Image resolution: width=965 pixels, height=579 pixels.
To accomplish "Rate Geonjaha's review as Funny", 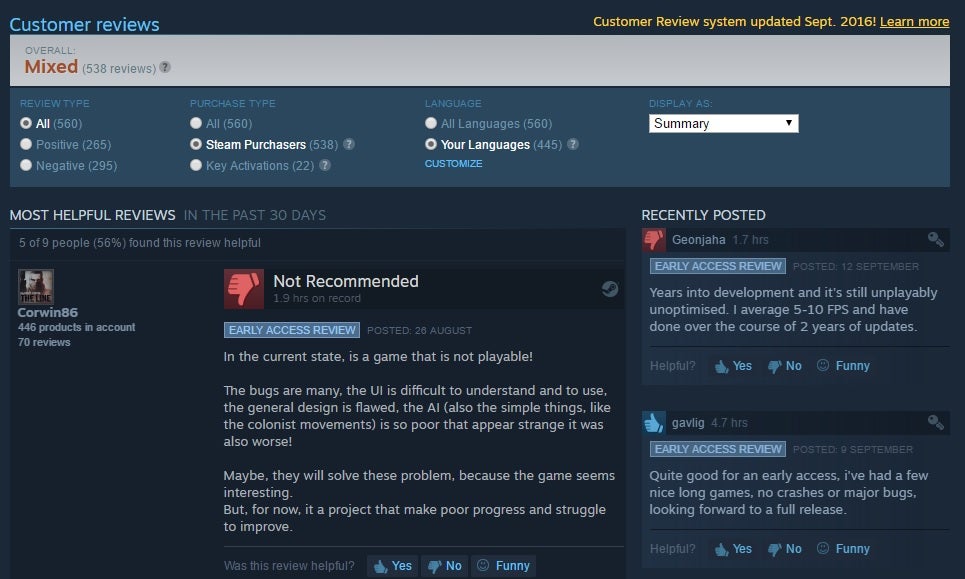I will click(843, 365).
